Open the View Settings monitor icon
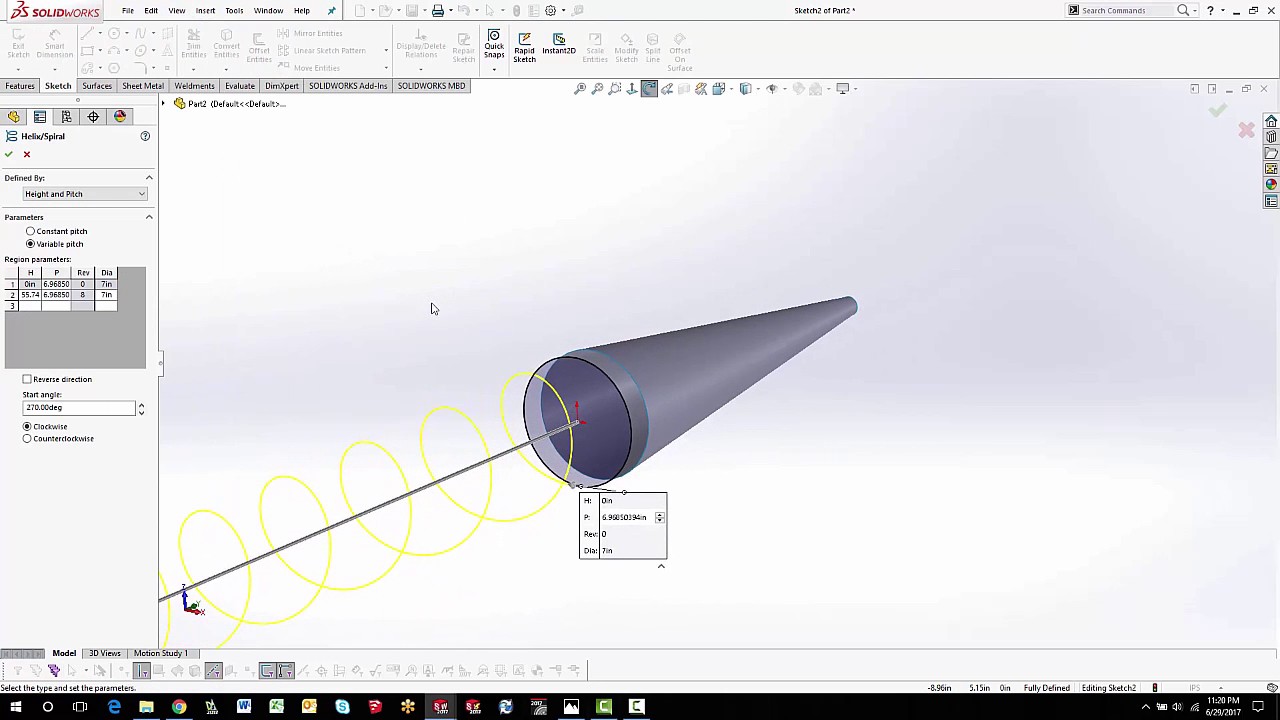 [x=842, y=89]
